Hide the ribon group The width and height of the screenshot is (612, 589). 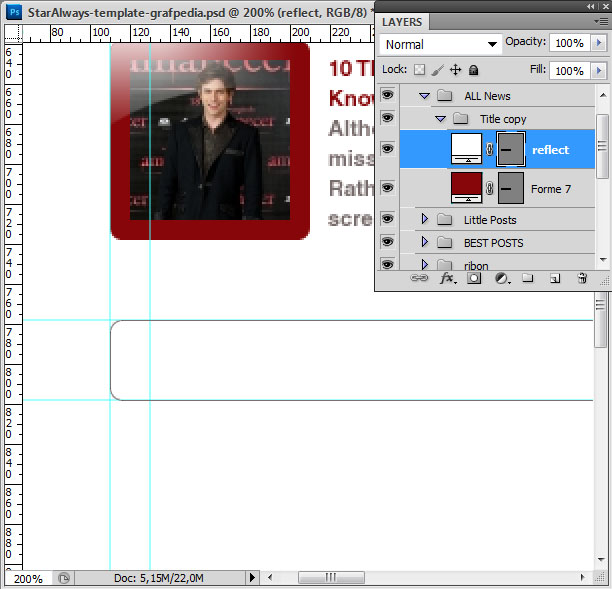(387, 264)
